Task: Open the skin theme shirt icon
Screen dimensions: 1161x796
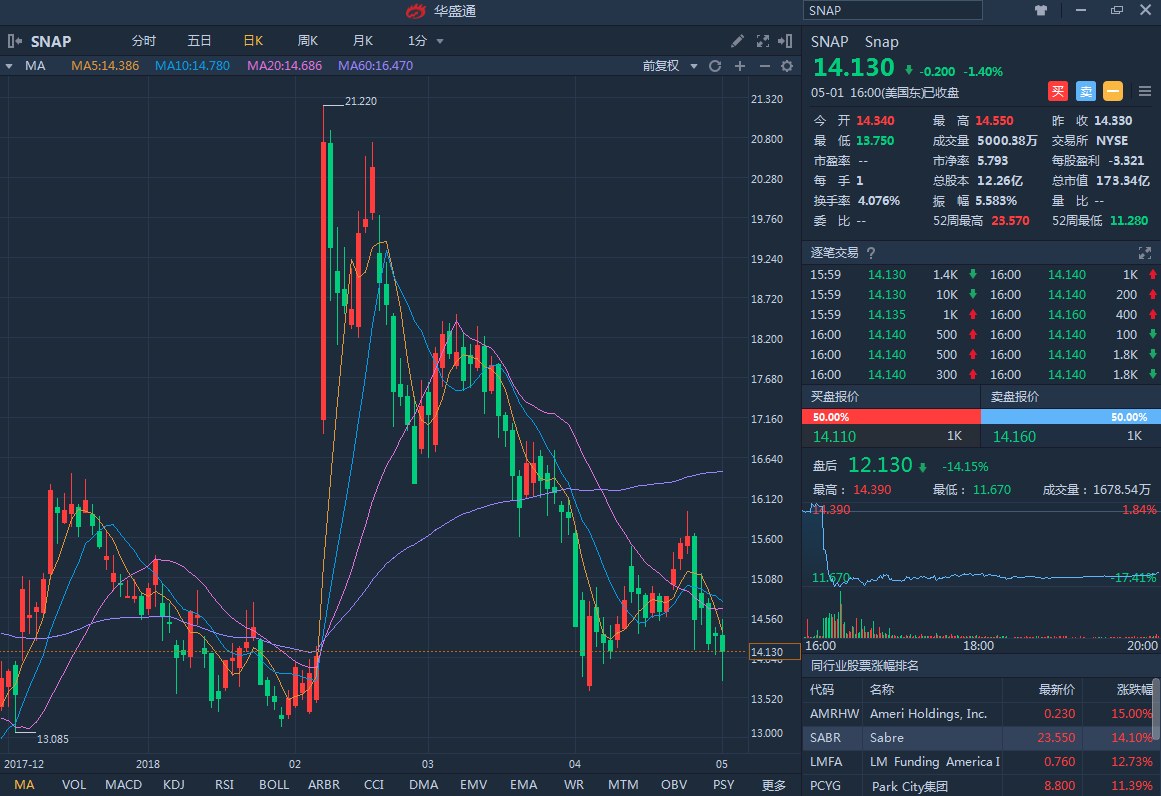Action: (1041, 10)
